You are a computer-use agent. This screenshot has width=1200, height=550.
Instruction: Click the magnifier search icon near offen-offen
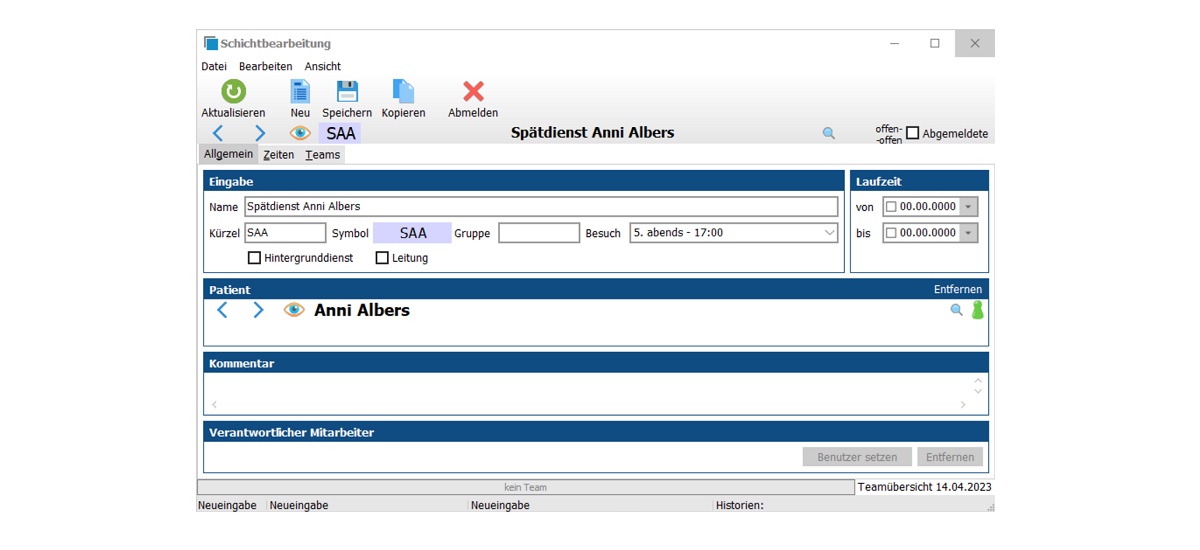click(828, 133)
